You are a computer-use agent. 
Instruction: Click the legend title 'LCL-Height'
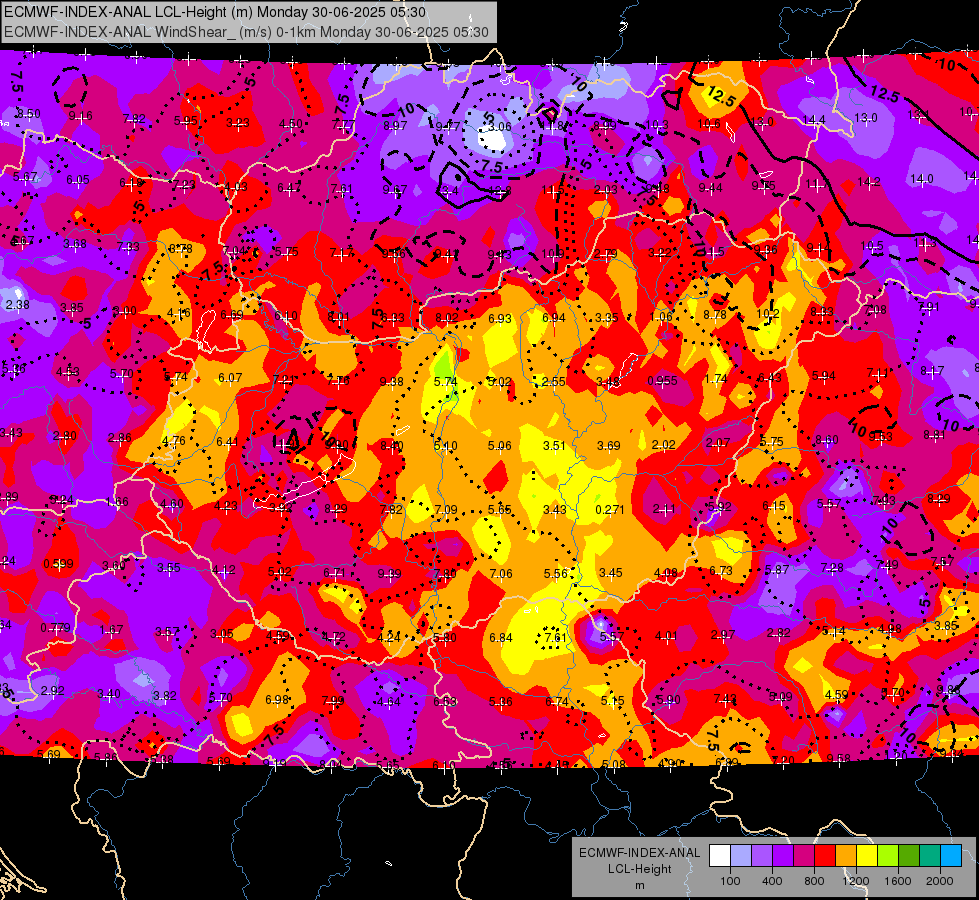(x=640, y=869)
